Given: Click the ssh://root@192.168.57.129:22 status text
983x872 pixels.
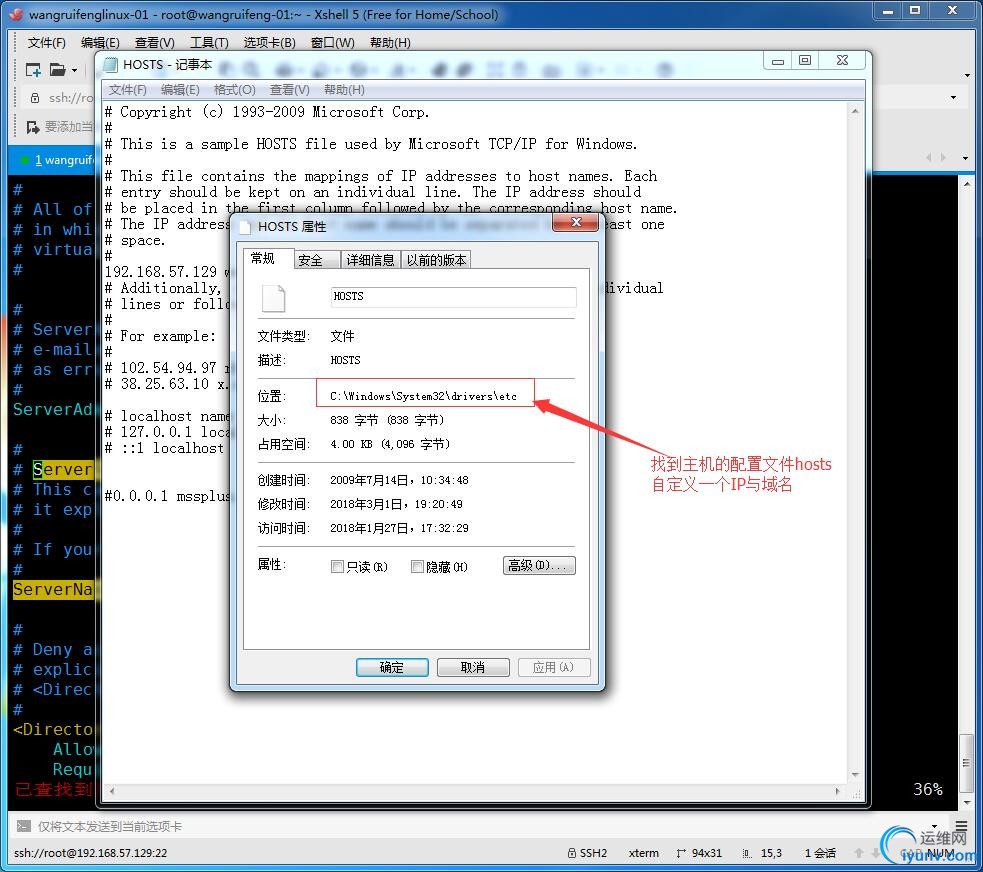Looking at the screenshot, I should 90,853.
